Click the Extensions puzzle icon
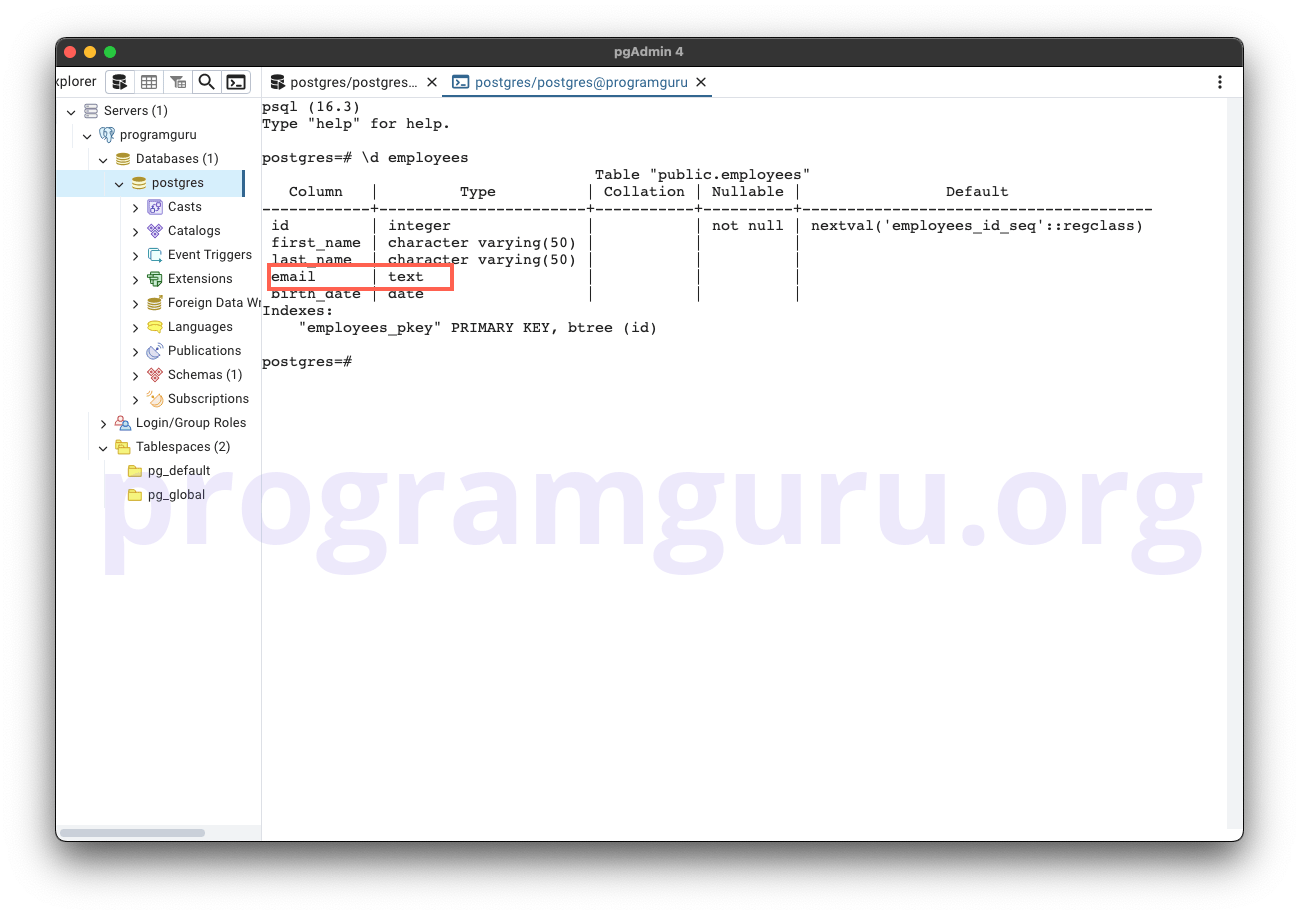 pos(155,278)
